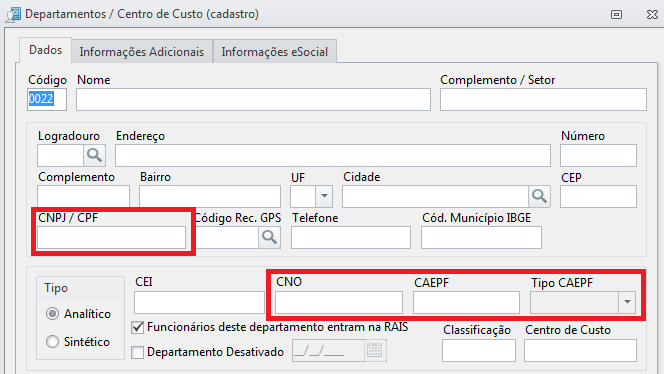Click into the CNO field
The height and width of the screenshot is (374, 664).
pyautogui.click(x=339, y=302)
